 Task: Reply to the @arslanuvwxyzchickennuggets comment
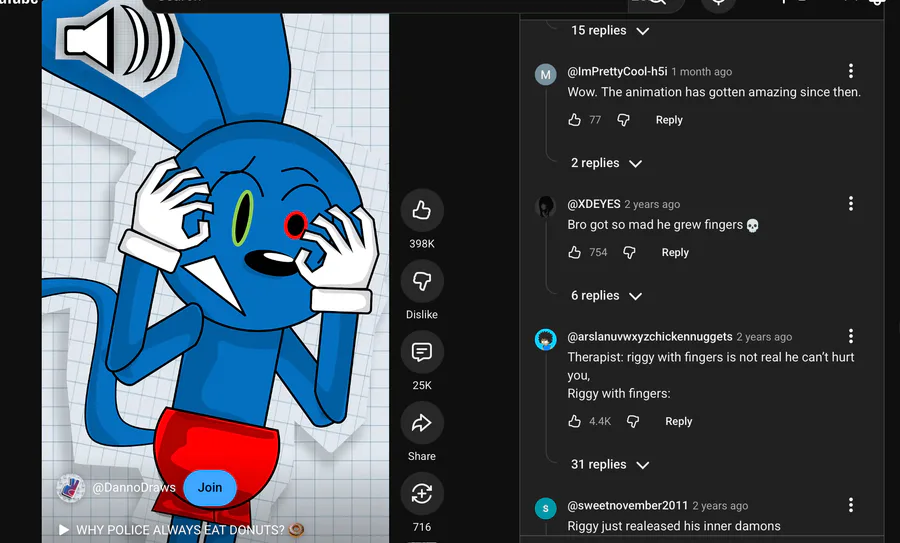(x=678, y=421)
